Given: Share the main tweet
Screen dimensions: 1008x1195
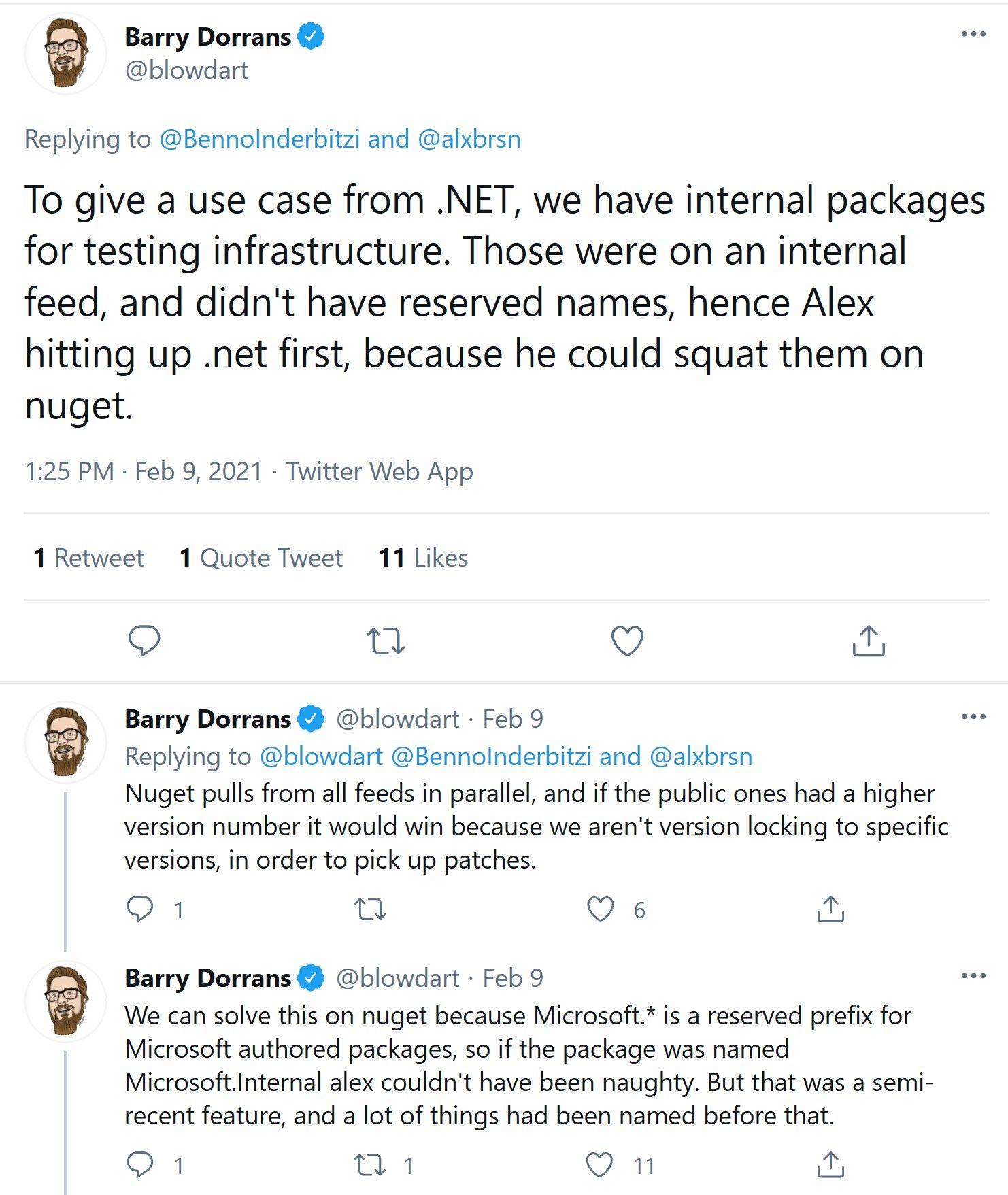Looking at the screenshot, I should coord(867,638).
